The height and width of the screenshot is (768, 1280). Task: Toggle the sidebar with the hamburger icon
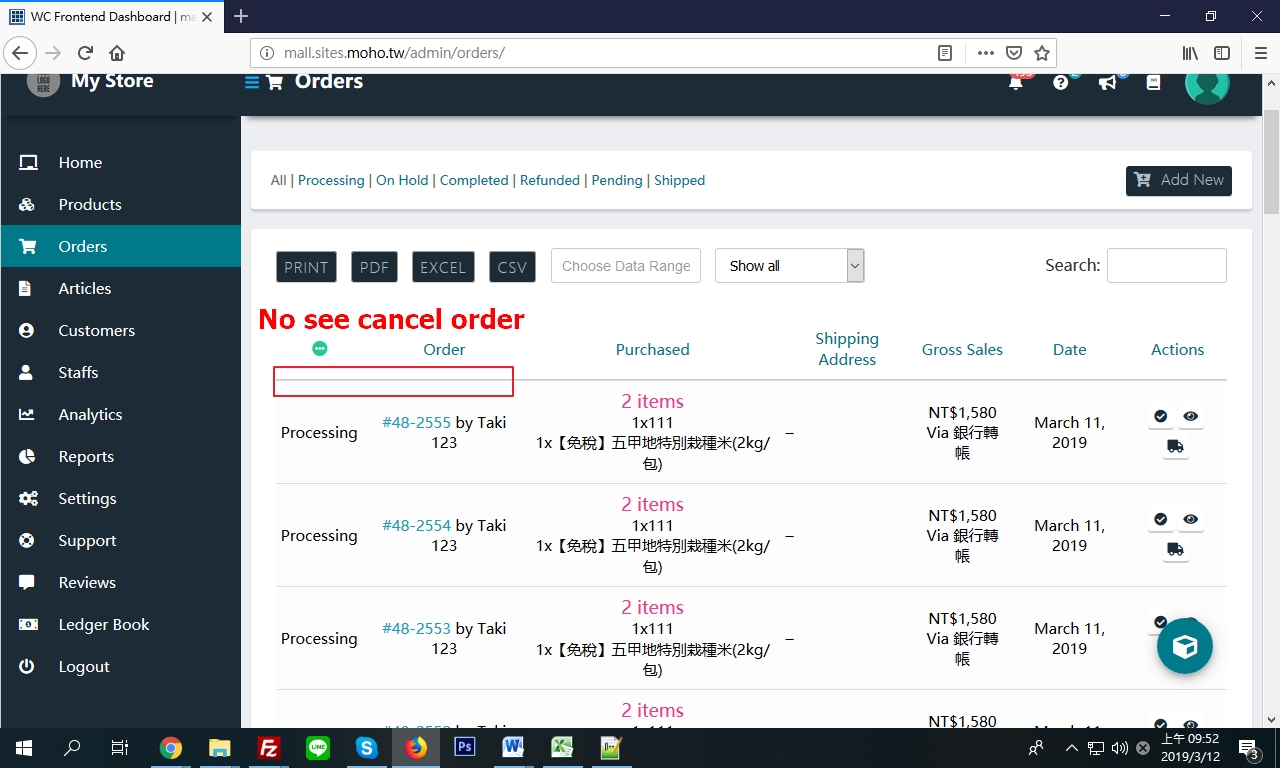coord(252,82)
